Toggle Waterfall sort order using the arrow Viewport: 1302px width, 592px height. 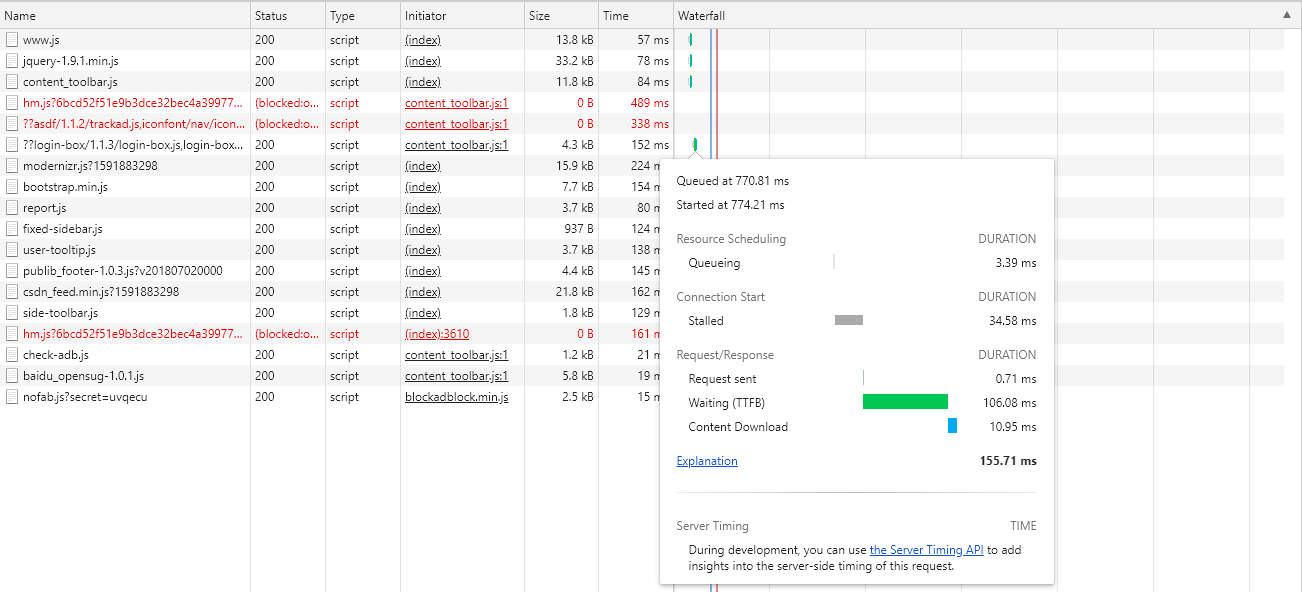[1286, 15]
